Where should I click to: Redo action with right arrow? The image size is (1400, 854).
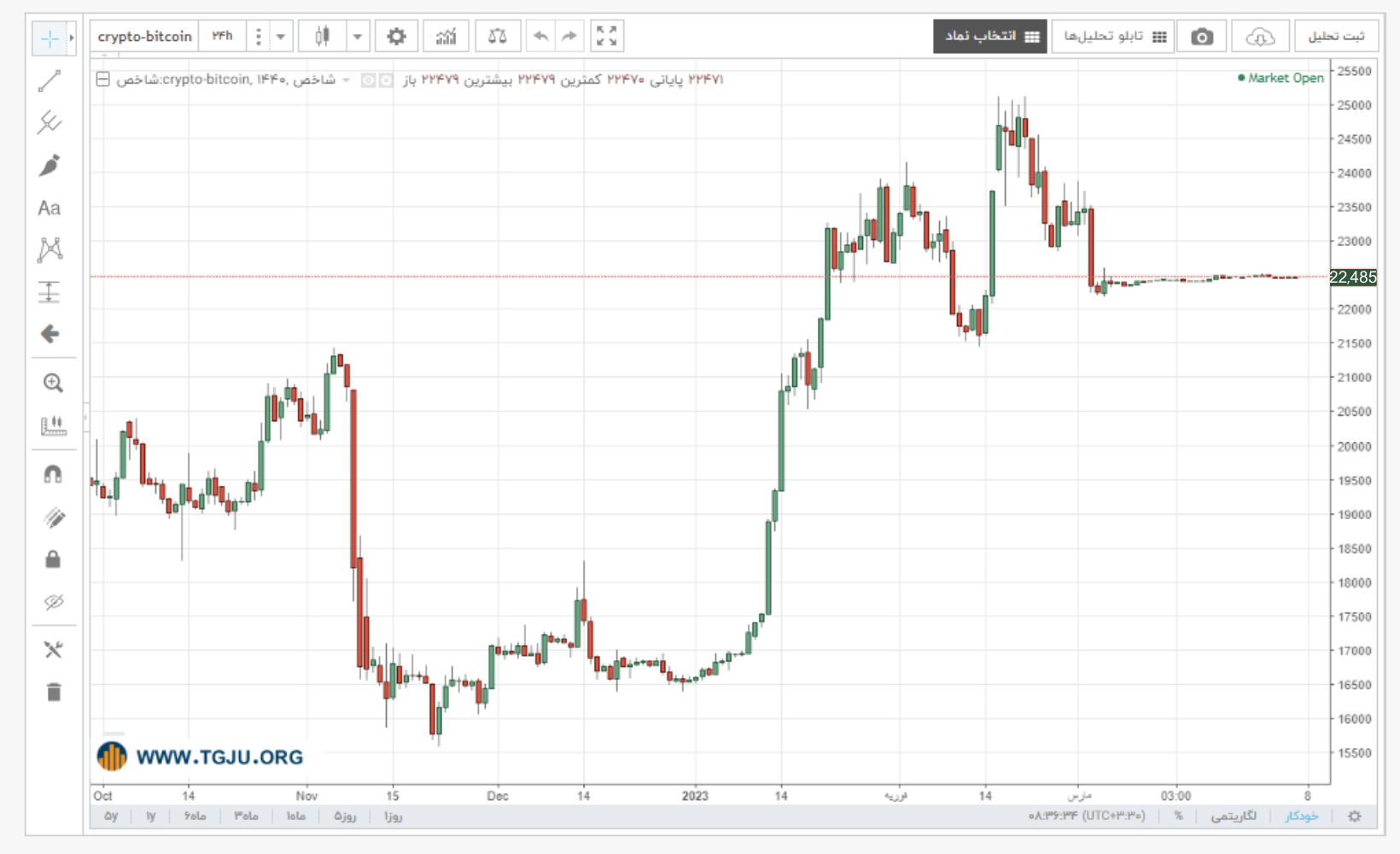tap(569, 37)
